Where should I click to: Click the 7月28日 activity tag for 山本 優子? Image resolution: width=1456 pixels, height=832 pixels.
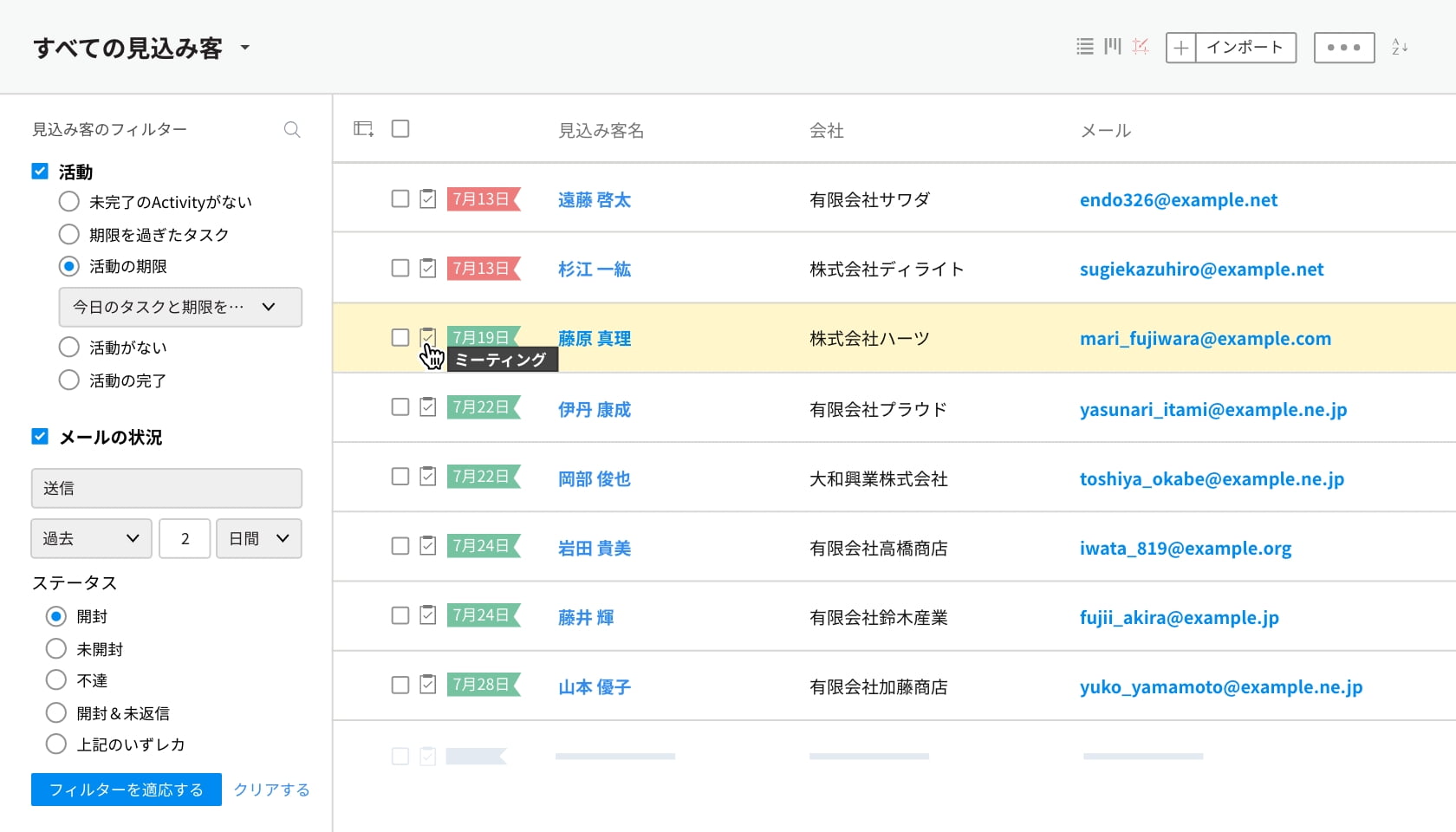[x=482, y=685]
